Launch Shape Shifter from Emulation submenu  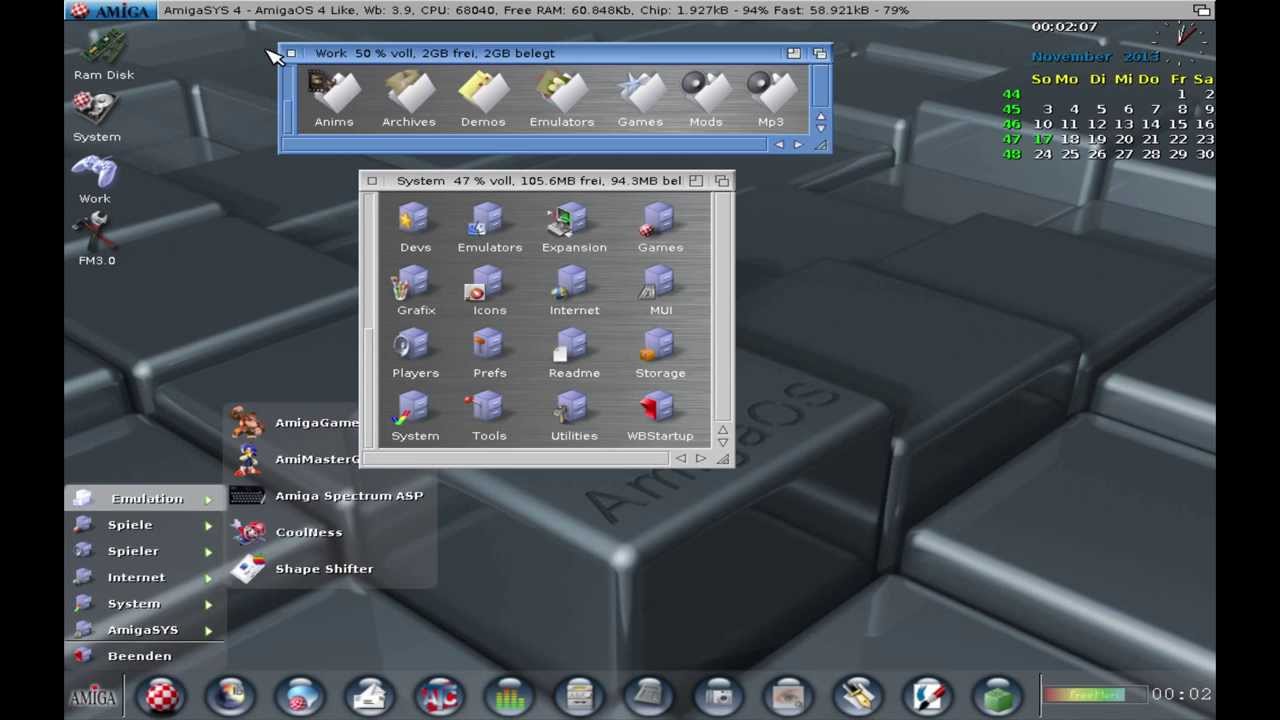(x=302, y=569)
